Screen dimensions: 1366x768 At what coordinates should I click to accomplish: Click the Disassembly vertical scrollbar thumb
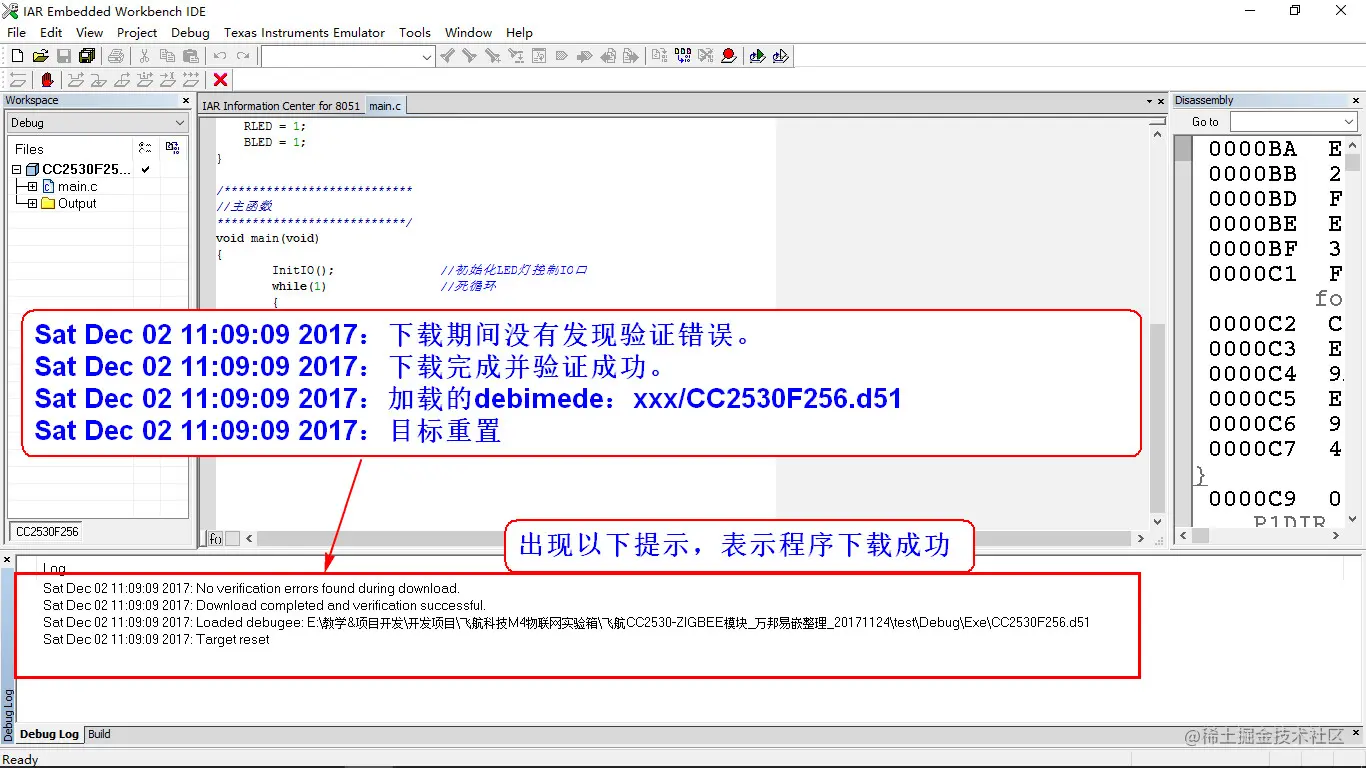(x=1352, y=163)
